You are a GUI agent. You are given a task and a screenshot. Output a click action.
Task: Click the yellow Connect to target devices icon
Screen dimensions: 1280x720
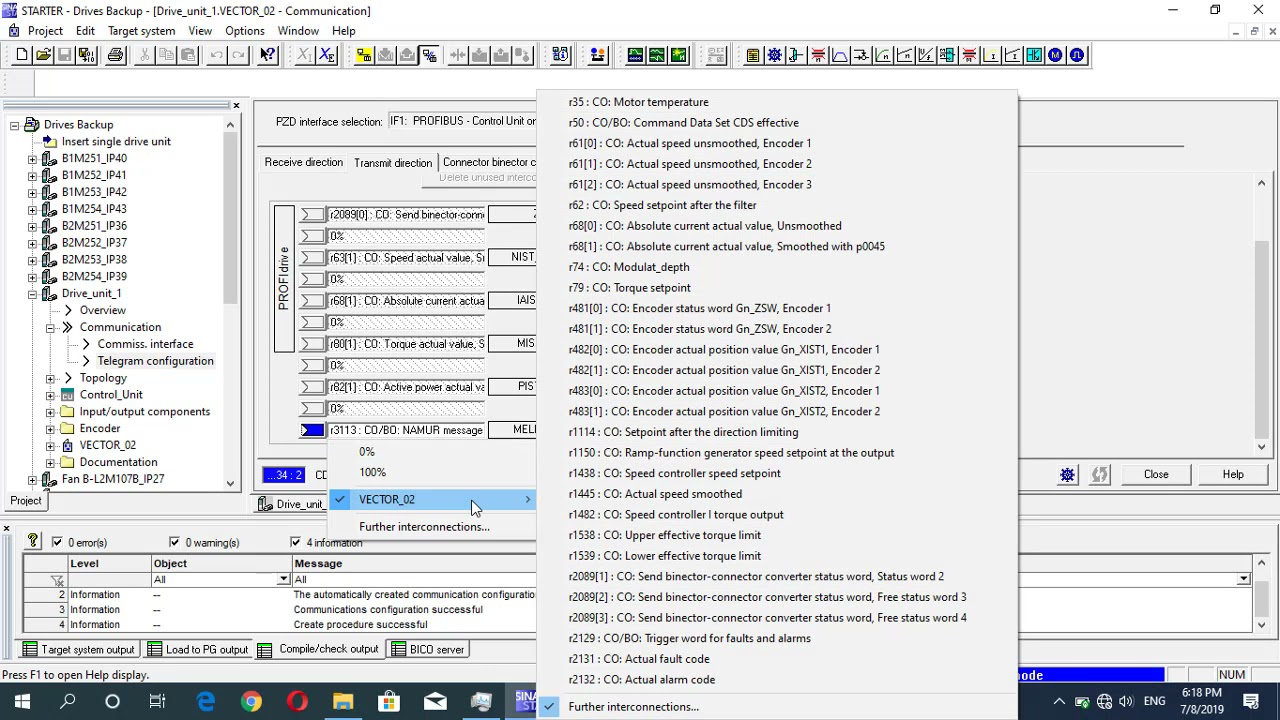[364, 55]
